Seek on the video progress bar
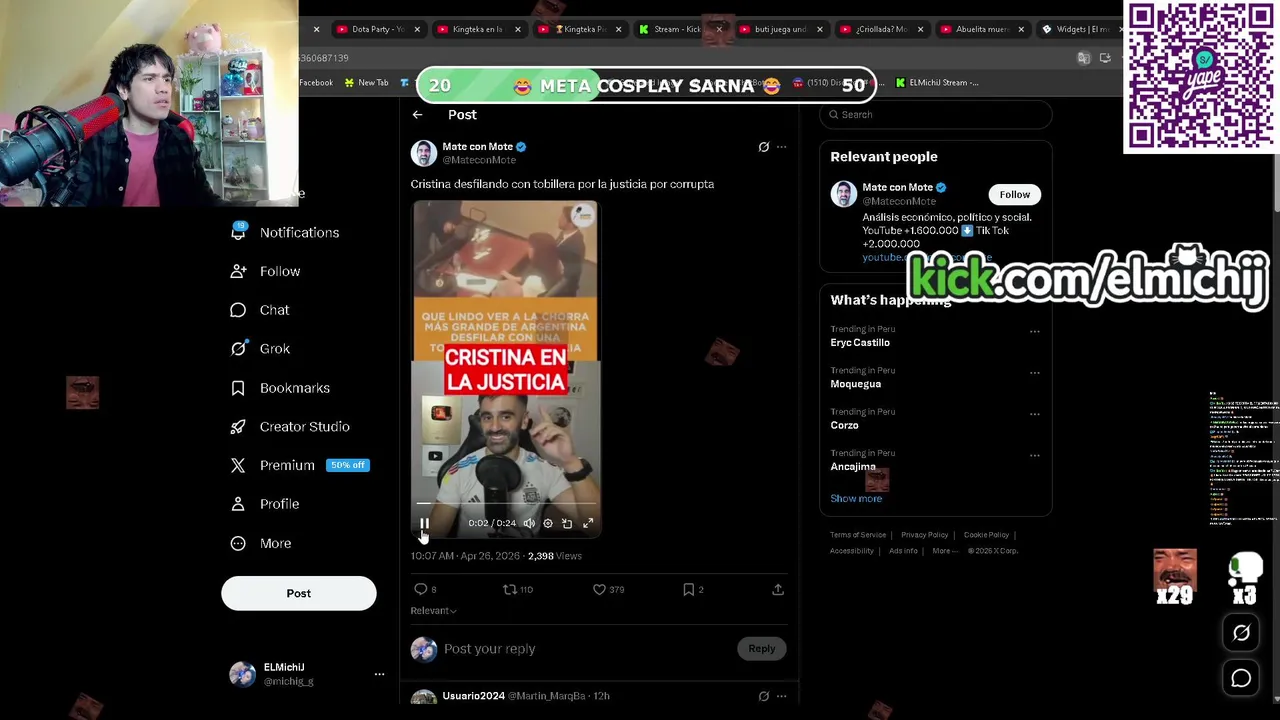 (505, 505)
